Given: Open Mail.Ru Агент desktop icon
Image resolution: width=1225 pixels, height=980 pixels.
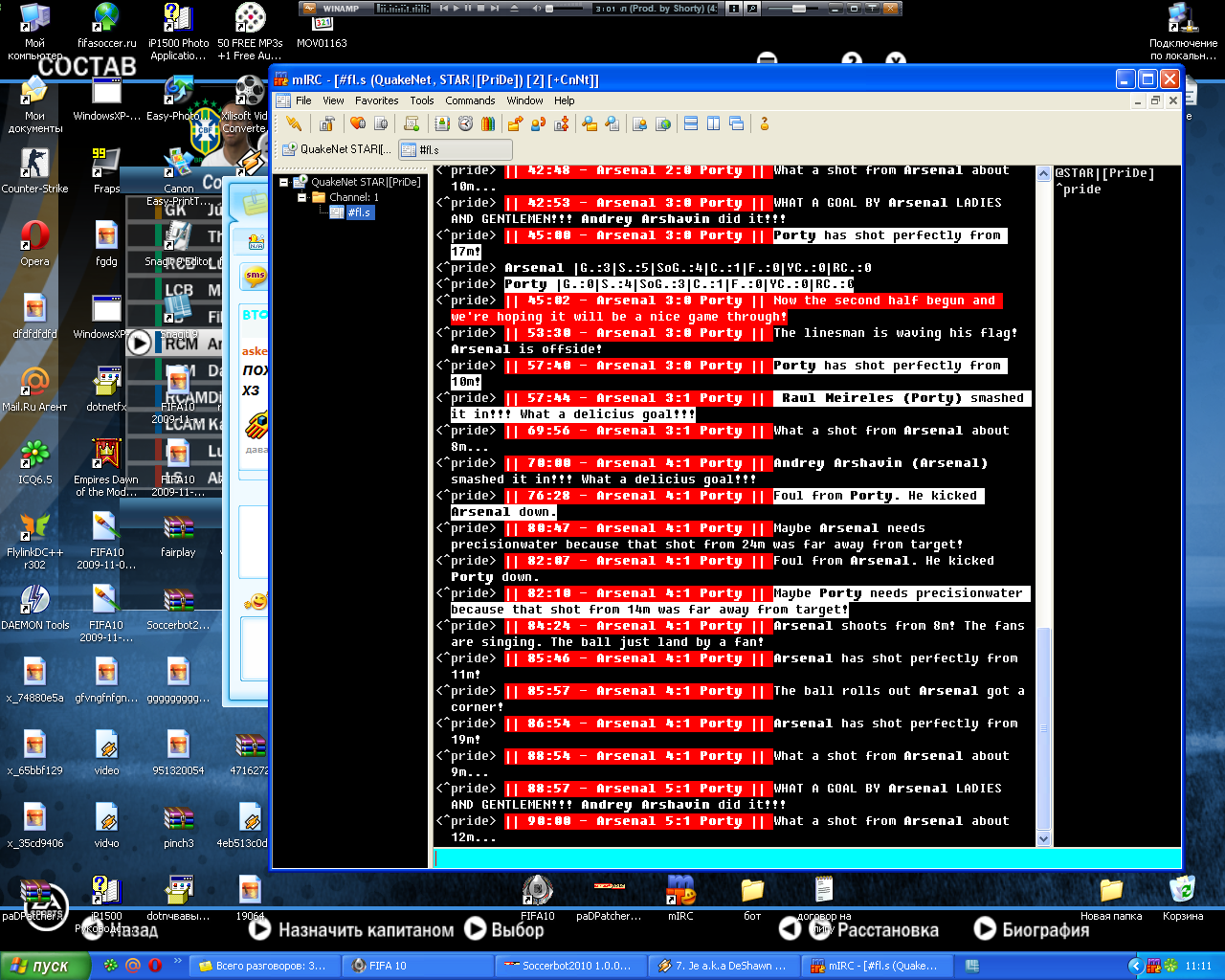Looking at the screenshot, I should (34, 389).
